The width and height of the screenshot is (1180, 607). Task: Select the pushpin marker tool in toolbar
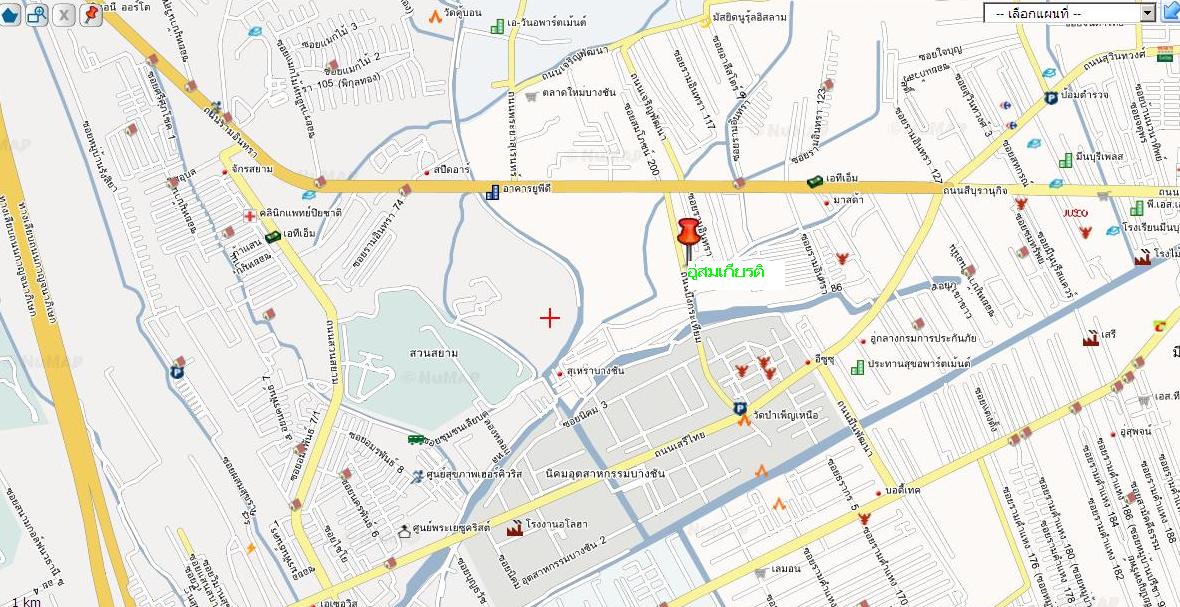(x=91, y=14)
